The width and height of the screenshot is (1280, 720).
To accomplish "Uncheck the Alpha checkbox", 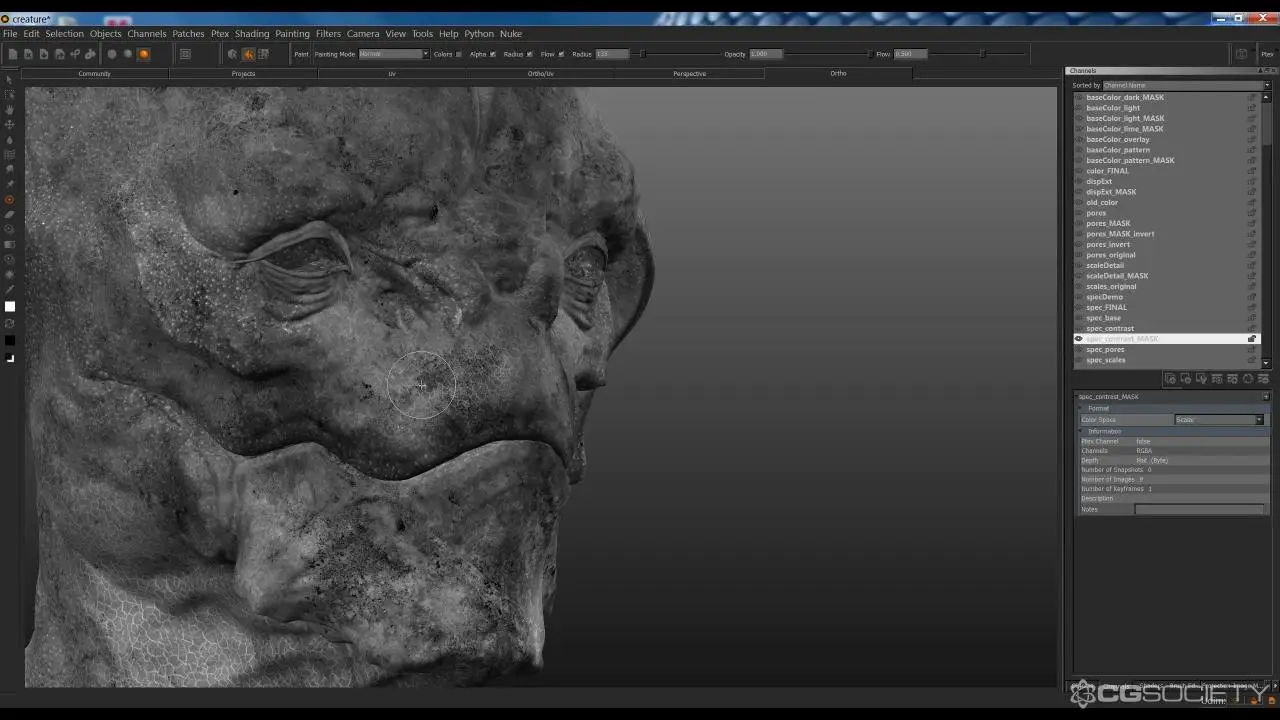I will (493, 54).
